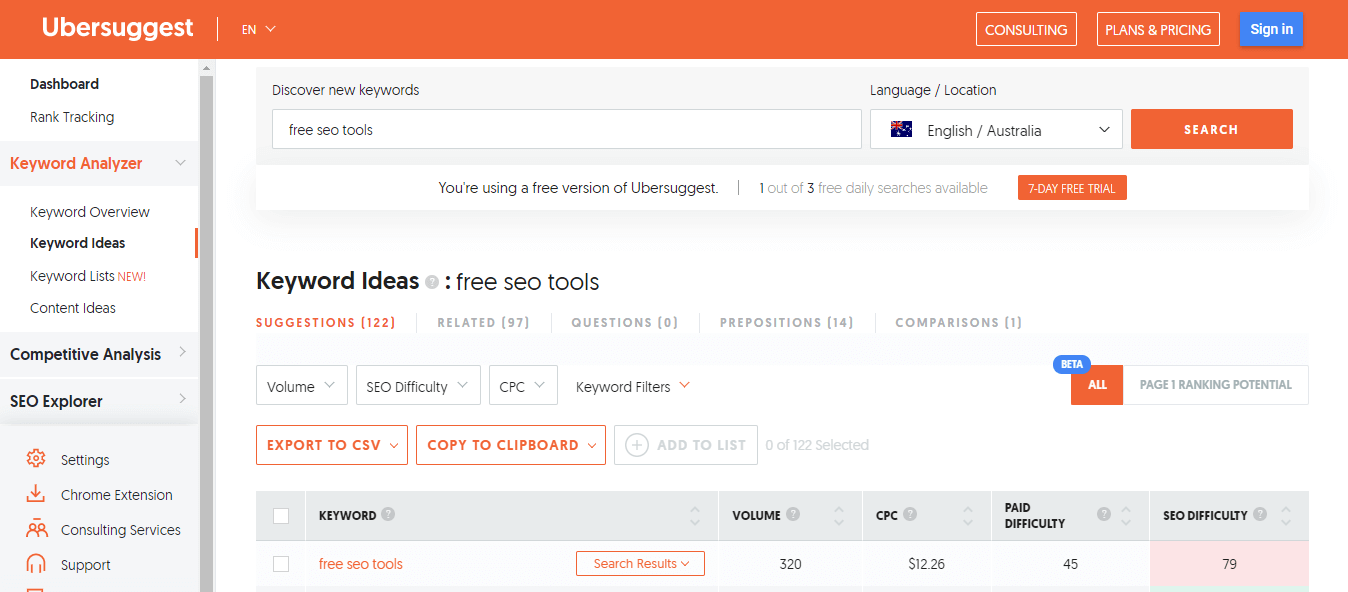Click the SEO difficulty value 79

point(1230,564)
